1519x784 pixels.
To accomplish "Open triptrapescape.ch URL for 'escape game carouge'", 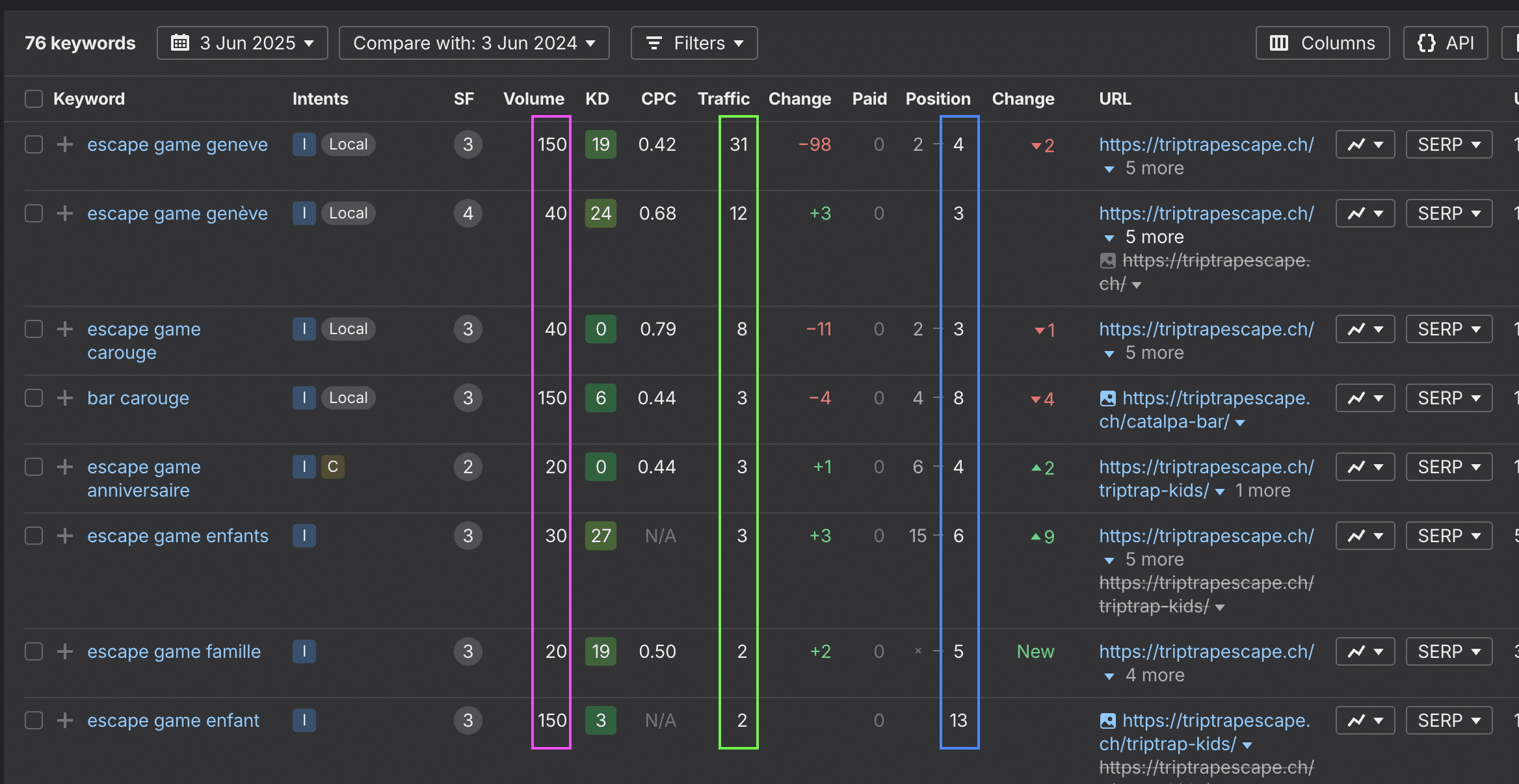I will pyautogui.click(x=1206, y=329).
